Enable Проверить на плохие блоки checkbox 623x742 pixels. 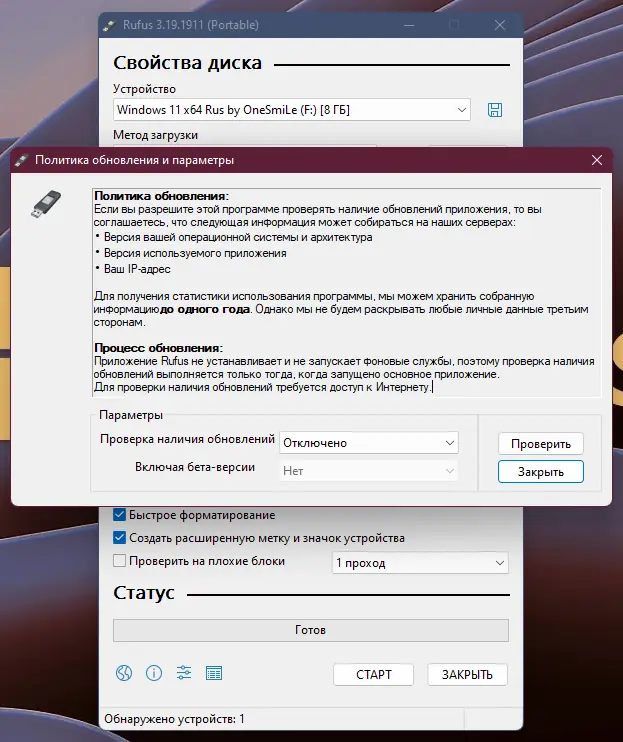click(x=119, y=561)
